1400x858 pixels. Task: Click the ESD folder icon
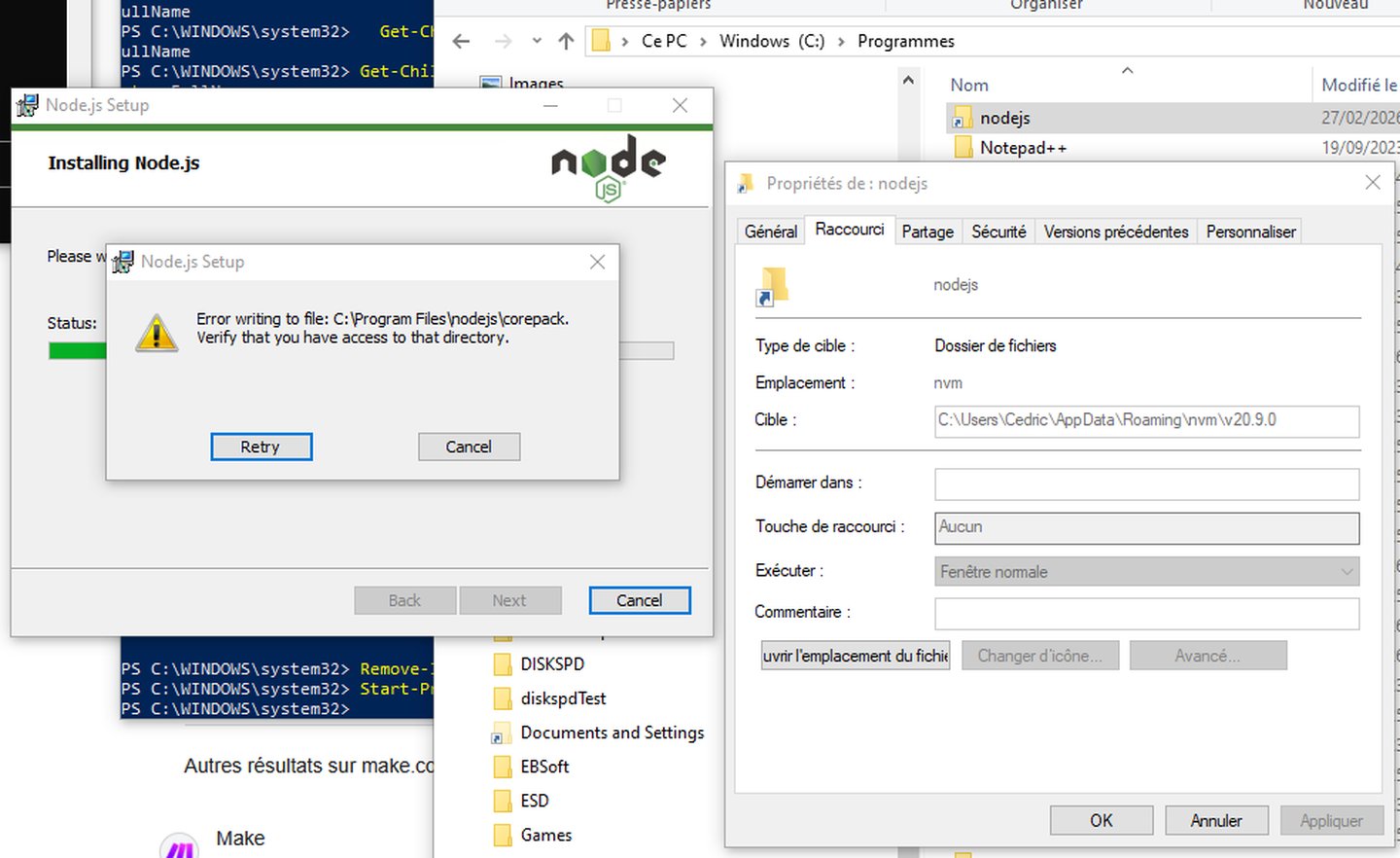[x=503, y=801]
